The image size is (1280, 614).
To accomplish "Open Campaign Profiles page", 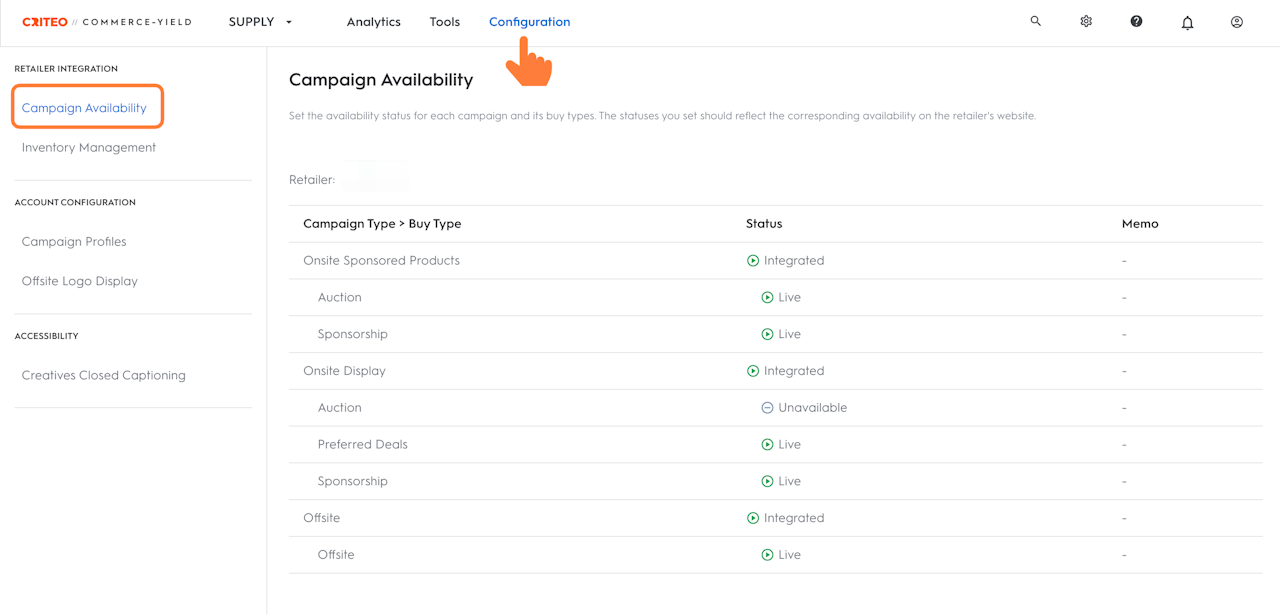I will [x=74, y=242].
